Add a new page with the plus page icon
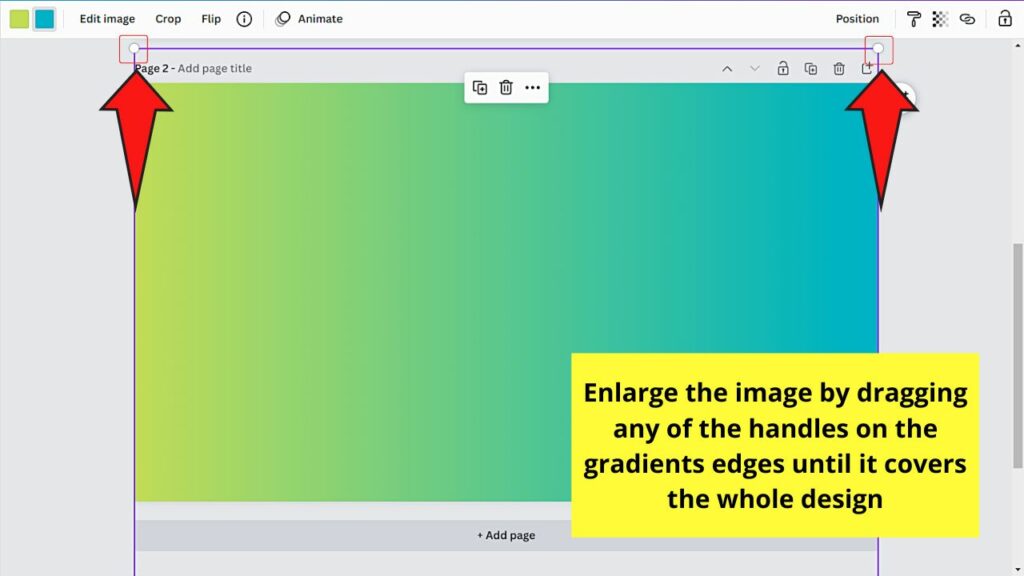Viewport: 1024px width, 576px height. click(x=868, y=68)
